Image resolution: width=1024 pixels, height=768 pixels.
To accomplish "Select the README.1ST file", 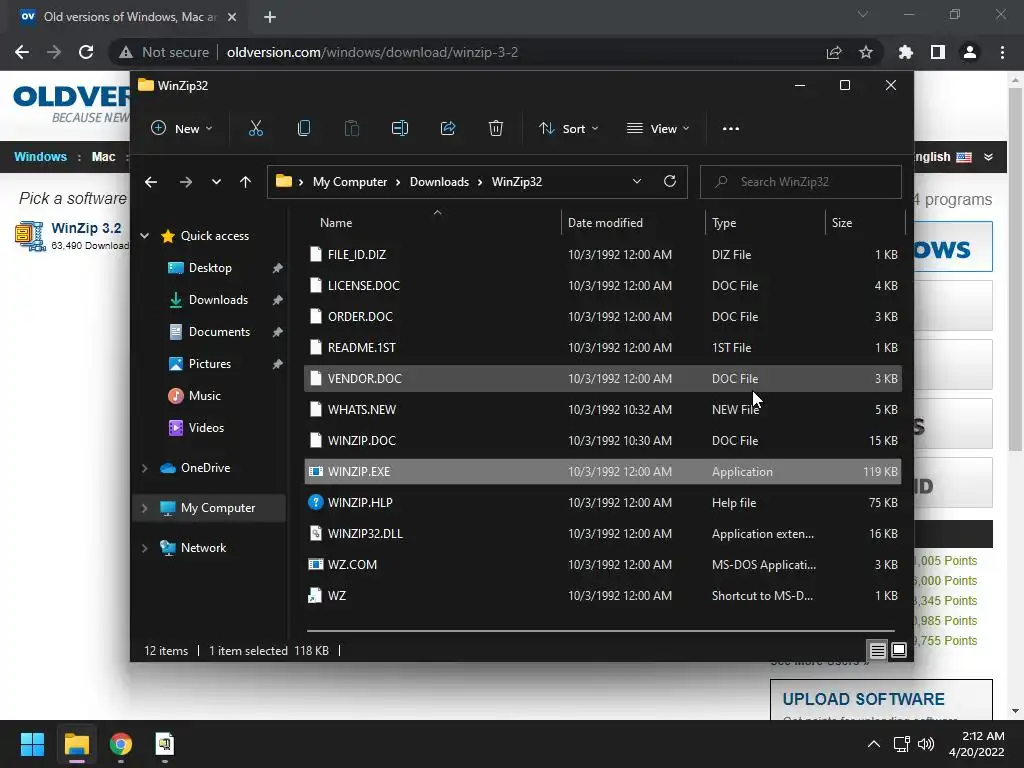I will (x=603, y=347).
